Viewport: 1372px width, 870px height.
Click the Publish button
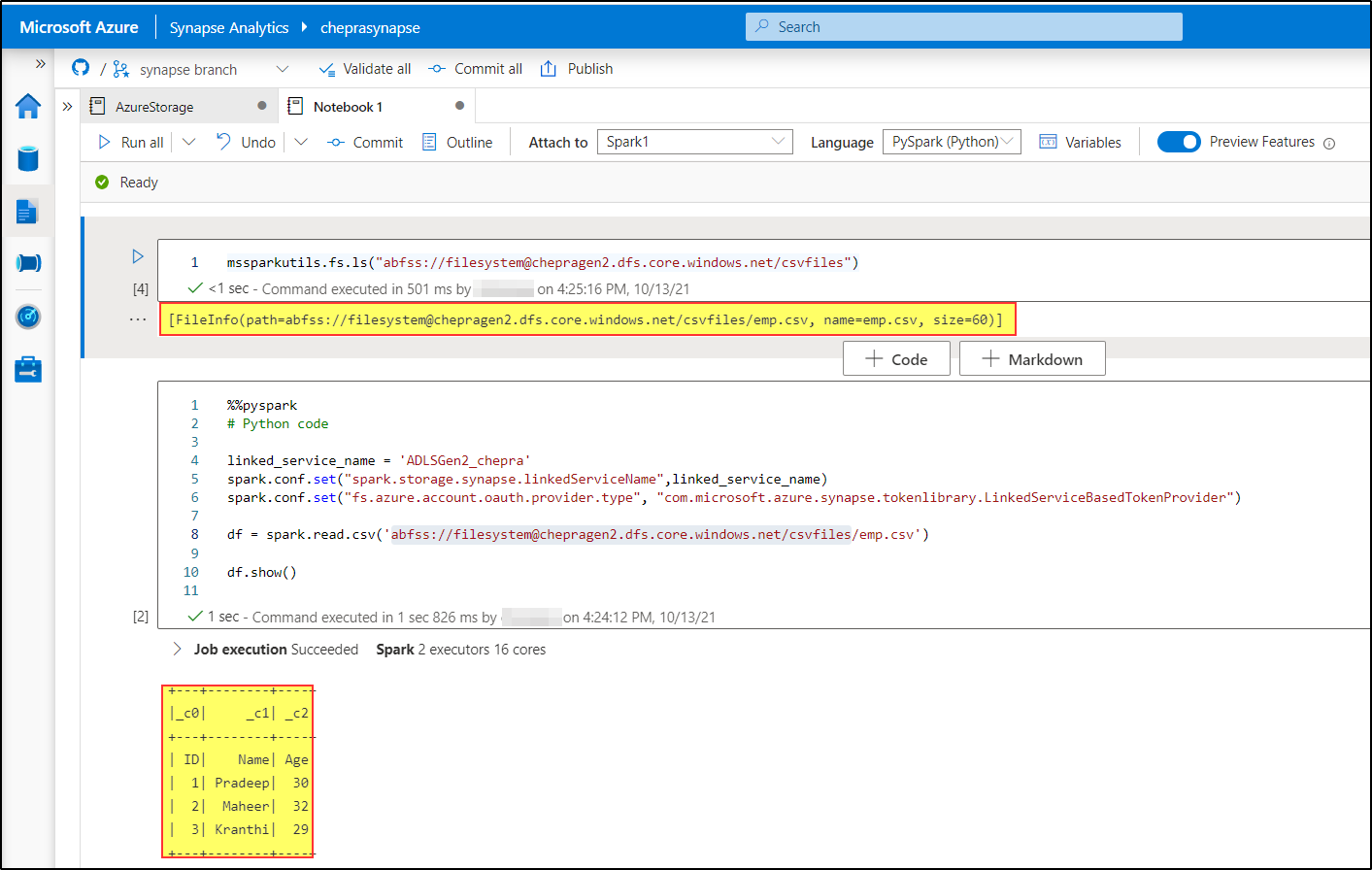(x=577, y=69)
